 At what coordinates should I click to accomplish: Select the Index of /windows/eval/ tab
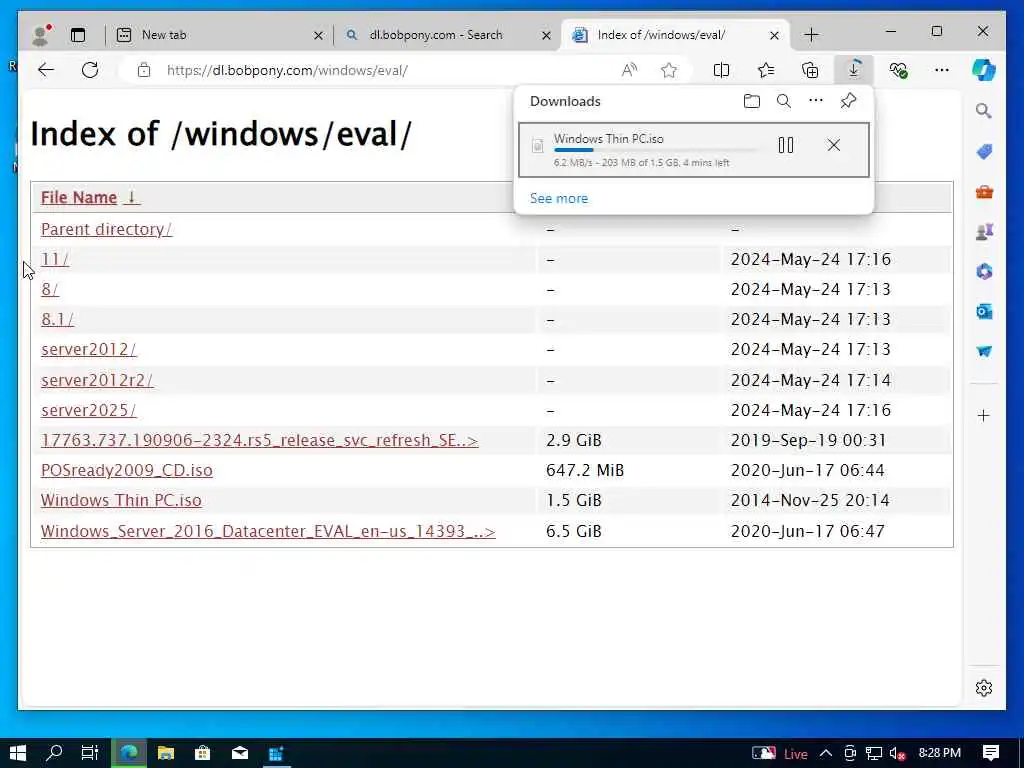675,35
